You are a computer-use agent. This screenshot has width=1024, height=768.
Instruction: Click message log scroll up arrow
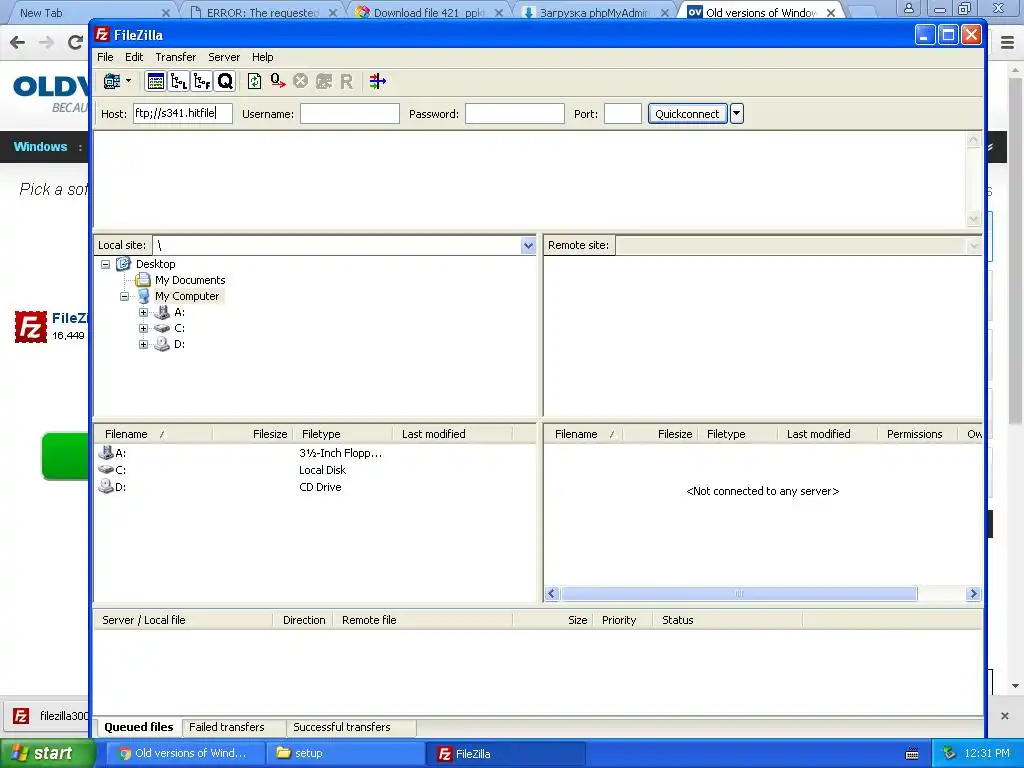pos(973,140)
